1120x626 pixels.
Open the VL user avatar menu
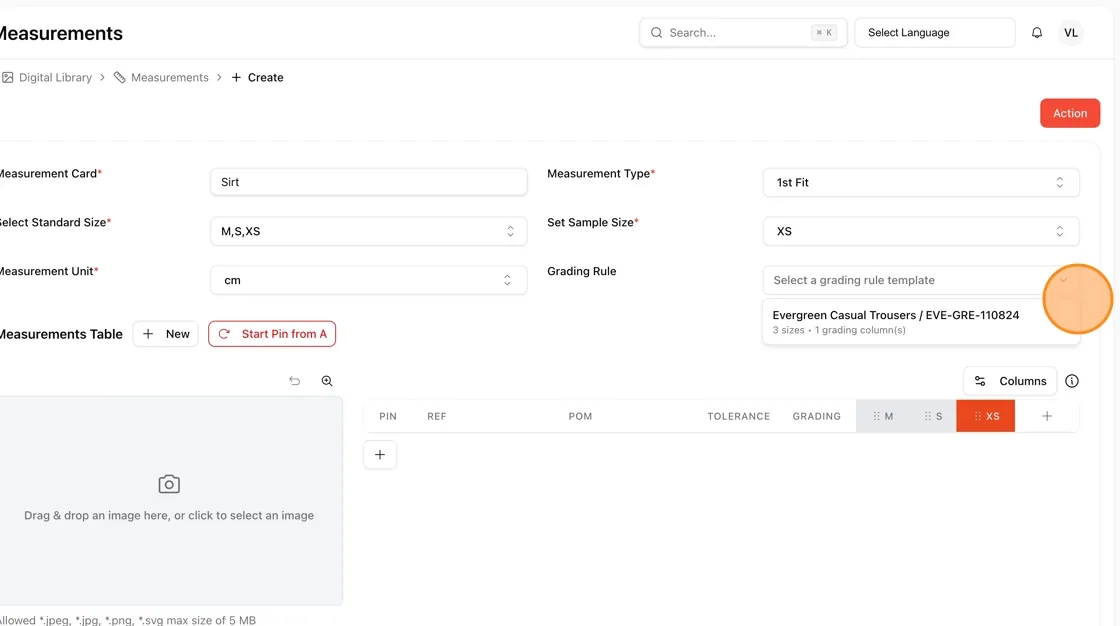pyautogui.click(x=1071, y=33)
